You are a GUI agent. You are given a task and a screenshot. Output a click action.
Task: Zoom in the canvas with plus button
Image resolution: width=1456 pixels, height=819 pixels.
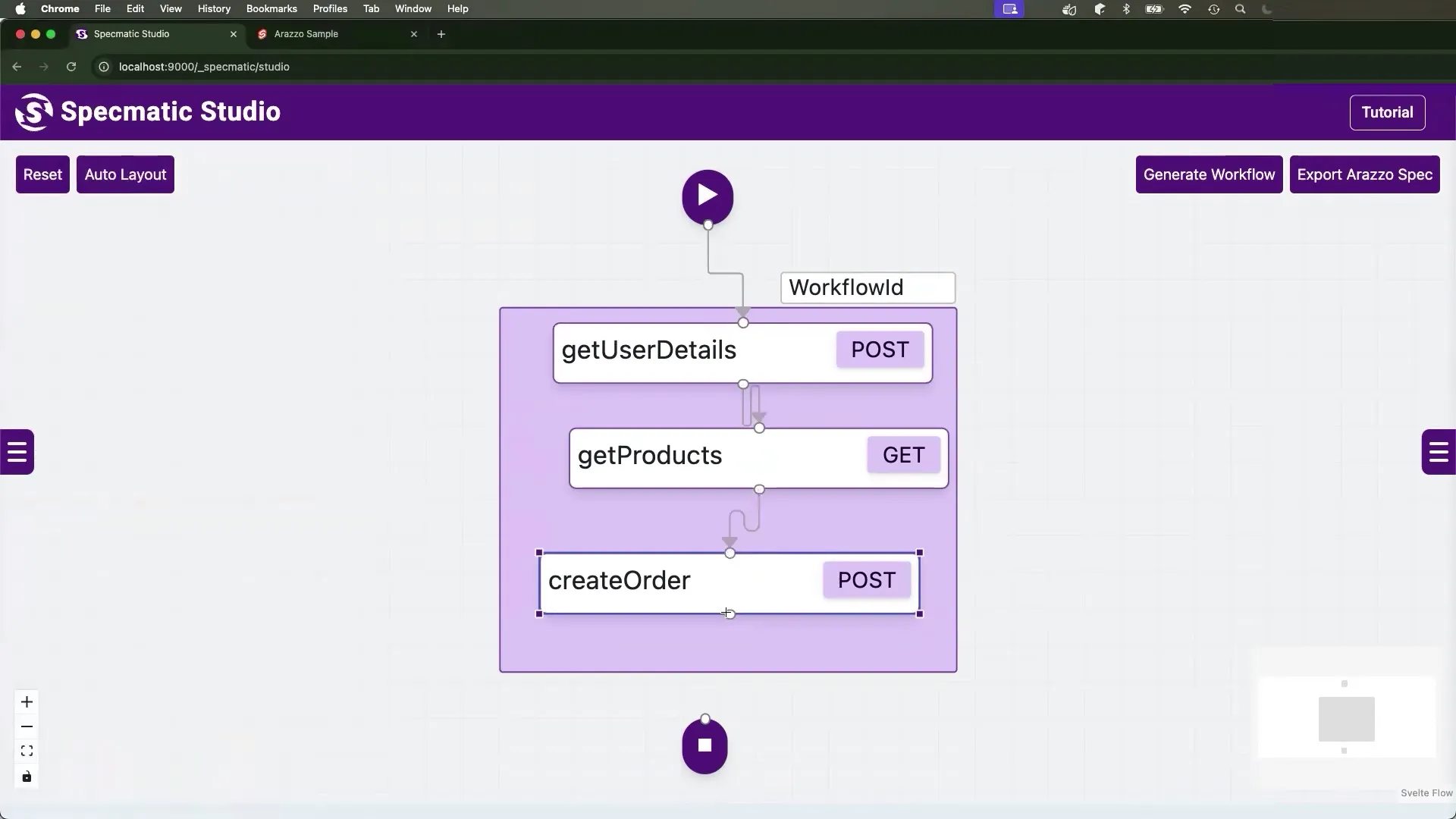click(27, 702)
